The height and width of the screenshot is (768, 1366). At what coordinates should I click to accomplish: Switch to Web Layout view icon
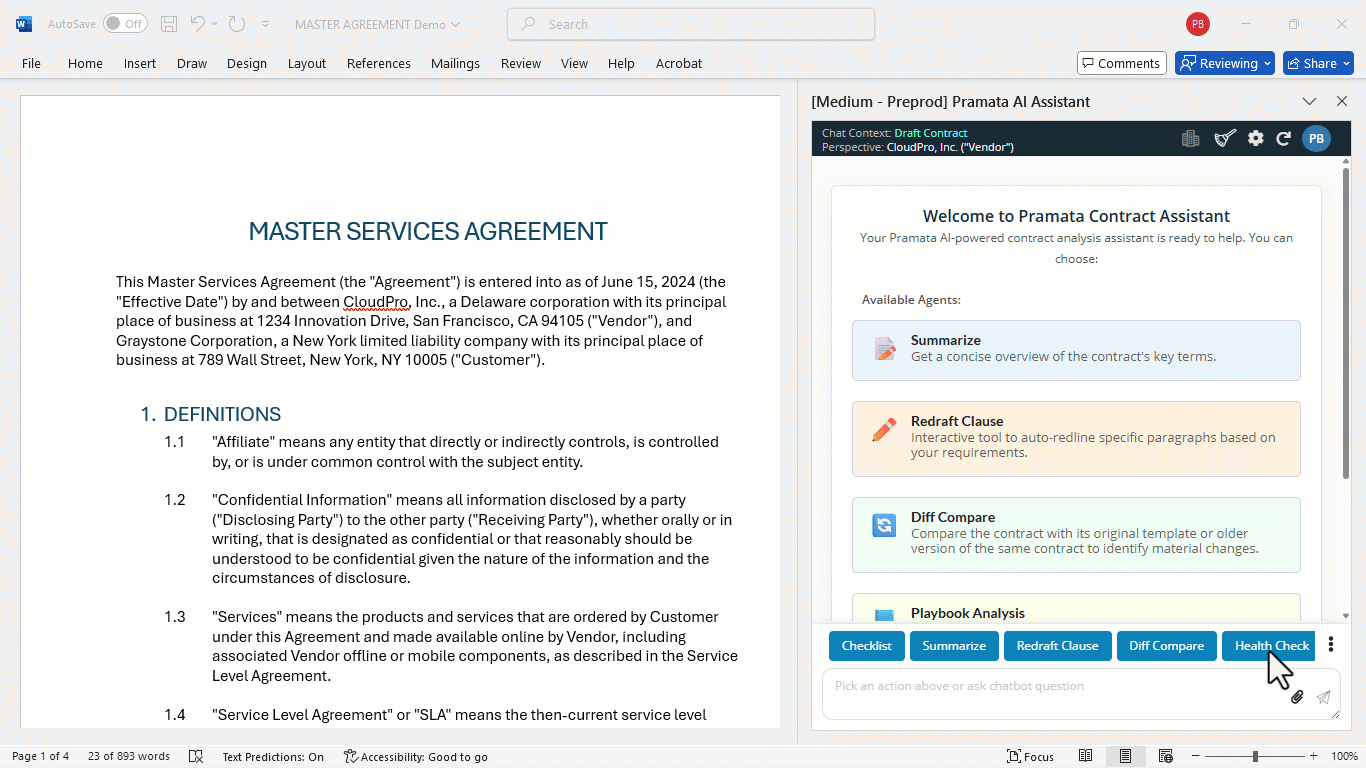click(1165, 756)
